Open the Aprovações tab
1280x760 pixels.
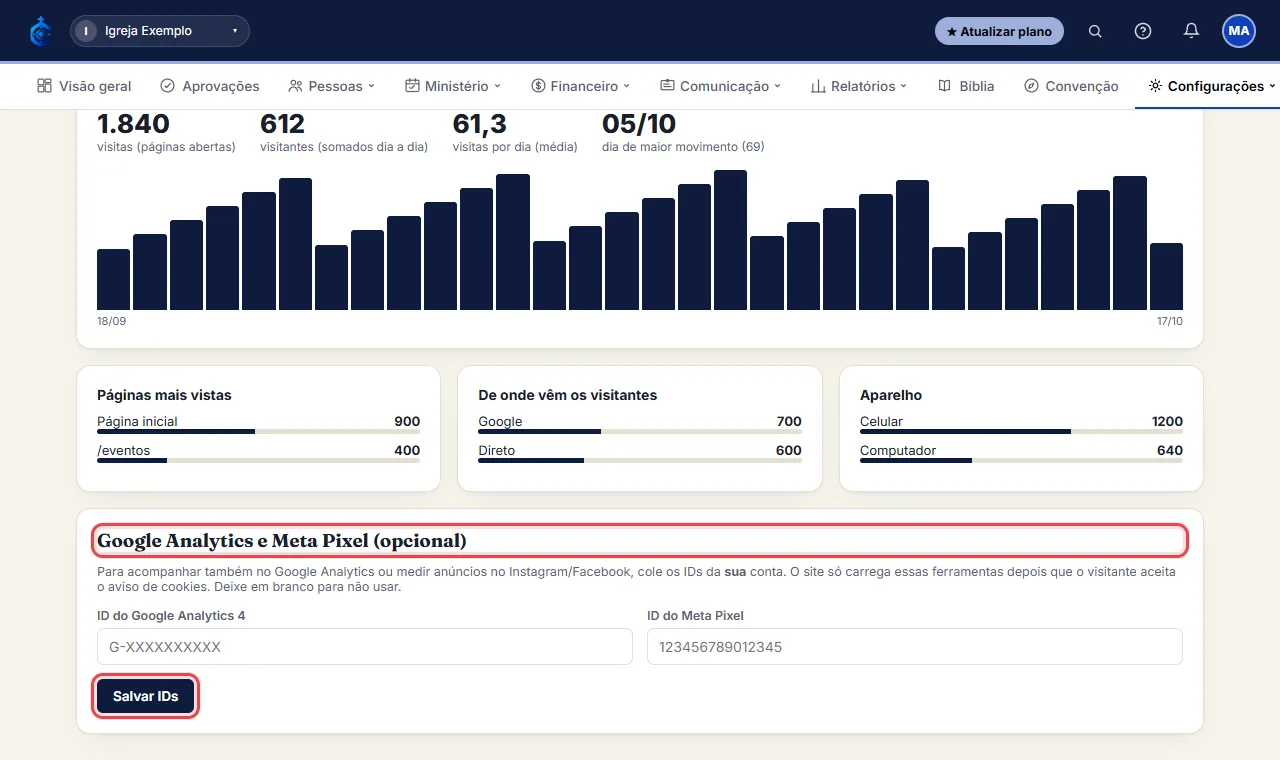[210, 86]
